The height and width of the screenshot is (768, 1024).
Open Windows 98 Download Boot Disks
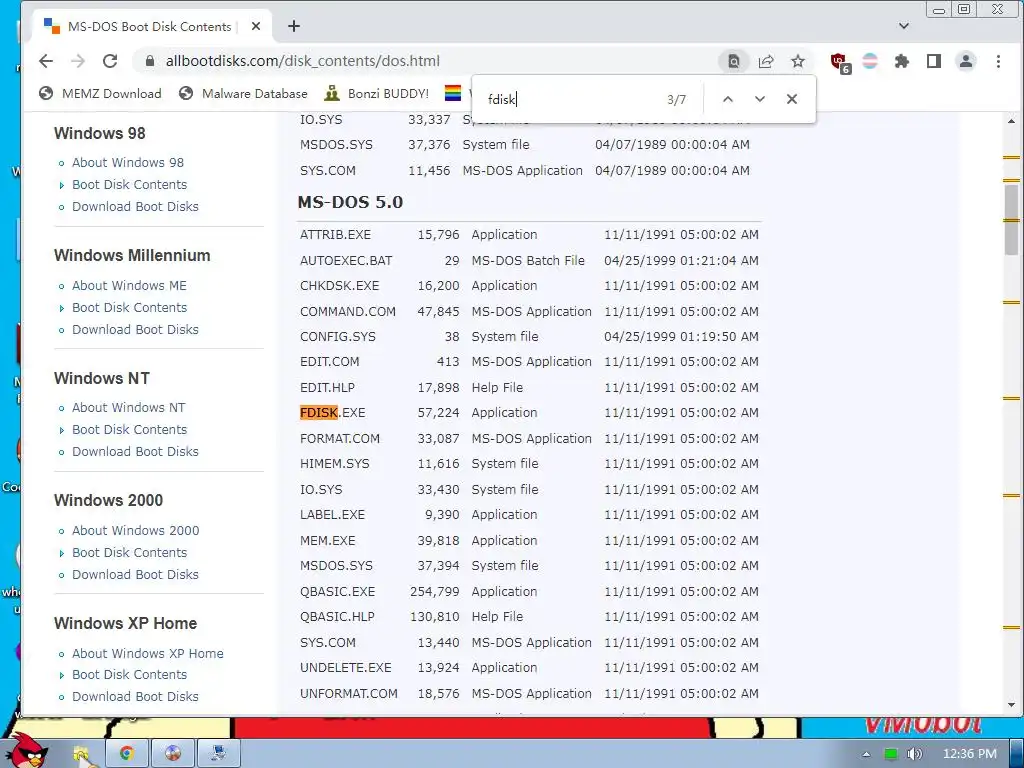pyautogui.click(x=135, y=206)
